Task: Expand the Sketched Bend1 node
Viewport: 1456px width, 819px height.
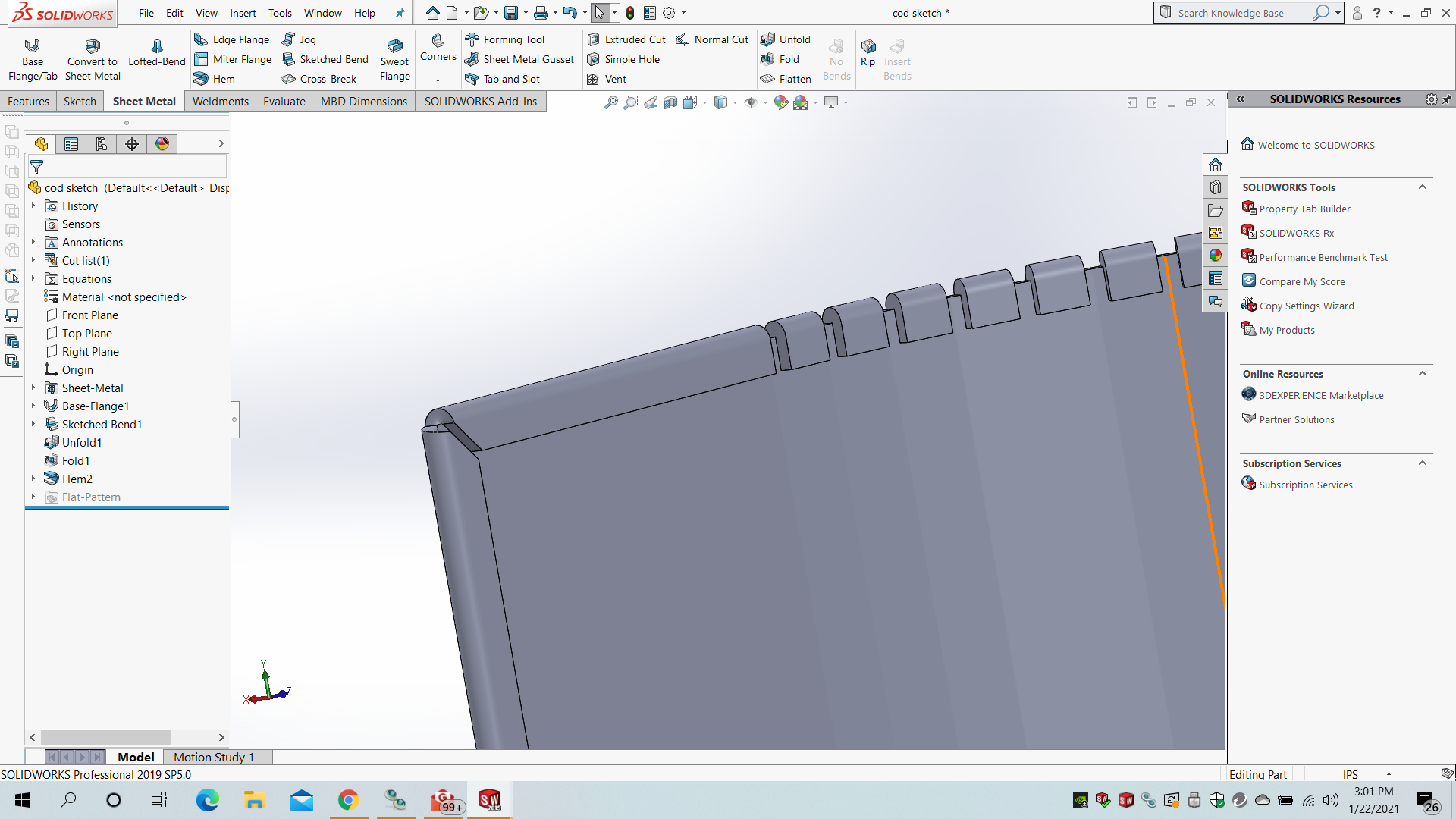Action: (x=33, y=424)
